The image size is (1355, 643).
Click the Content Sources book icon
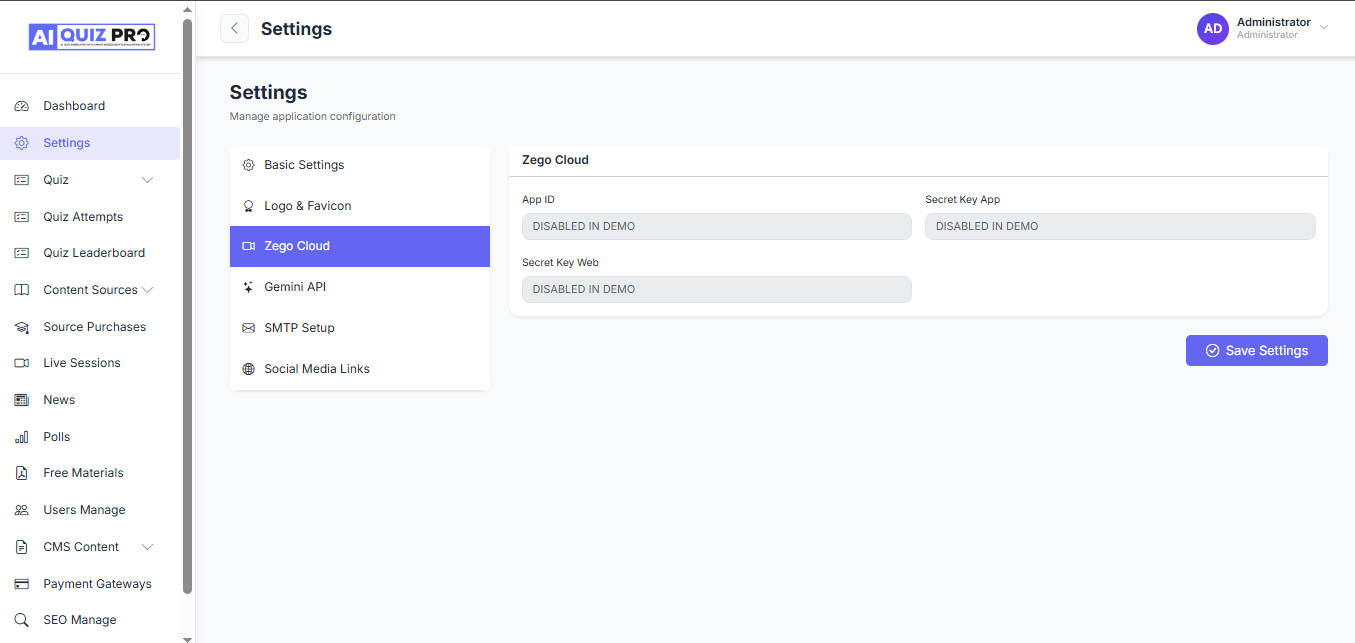point(22,290)
